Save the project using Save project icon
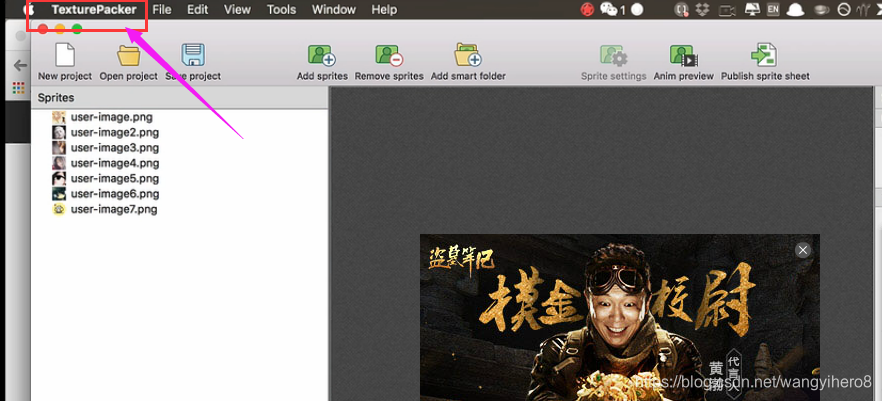Screen dimensions: 882x401 pyautogui.click(x=193, y=55)
